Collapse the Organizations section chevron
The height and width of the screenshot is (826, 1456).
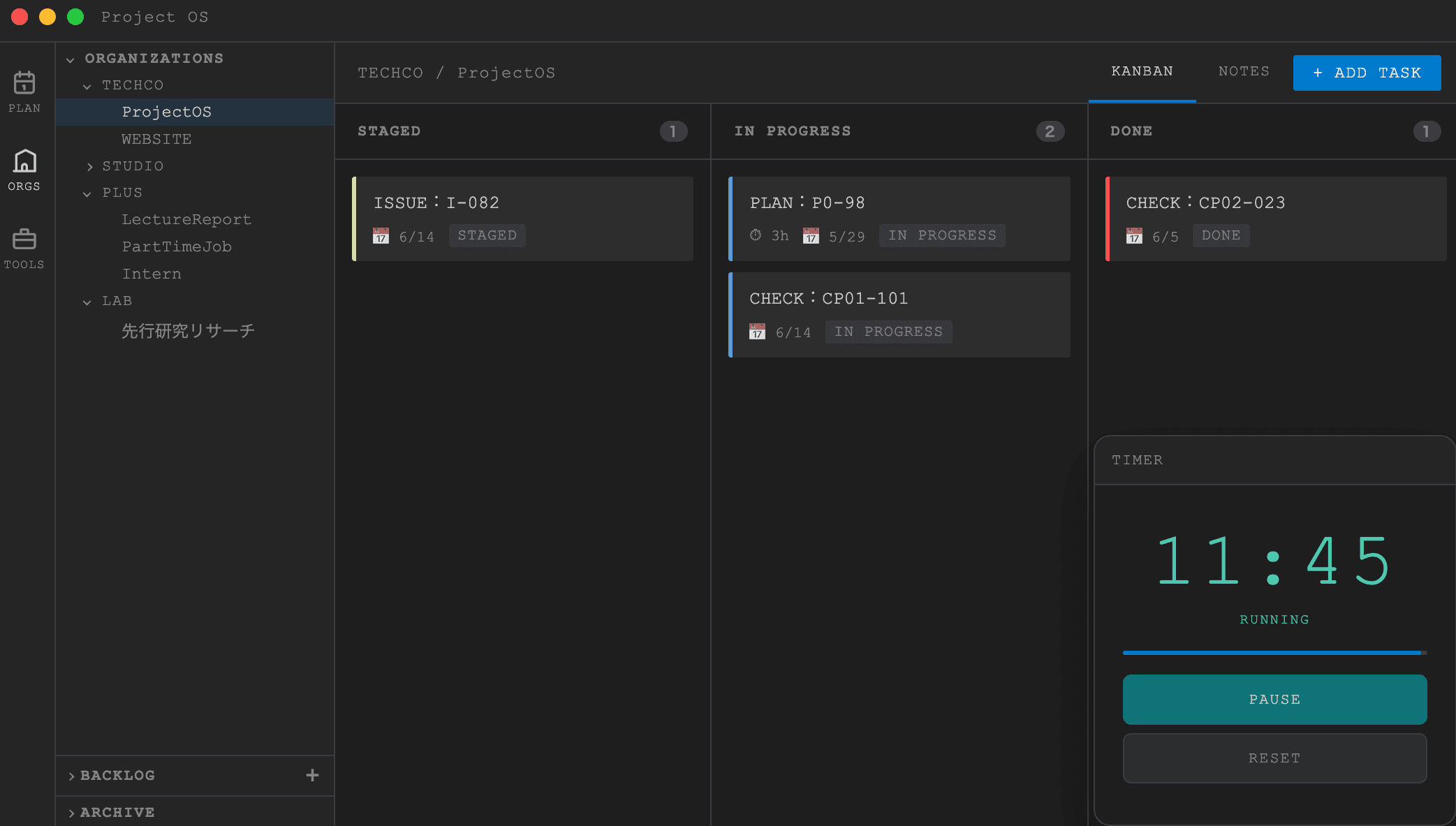coord(71,59)
